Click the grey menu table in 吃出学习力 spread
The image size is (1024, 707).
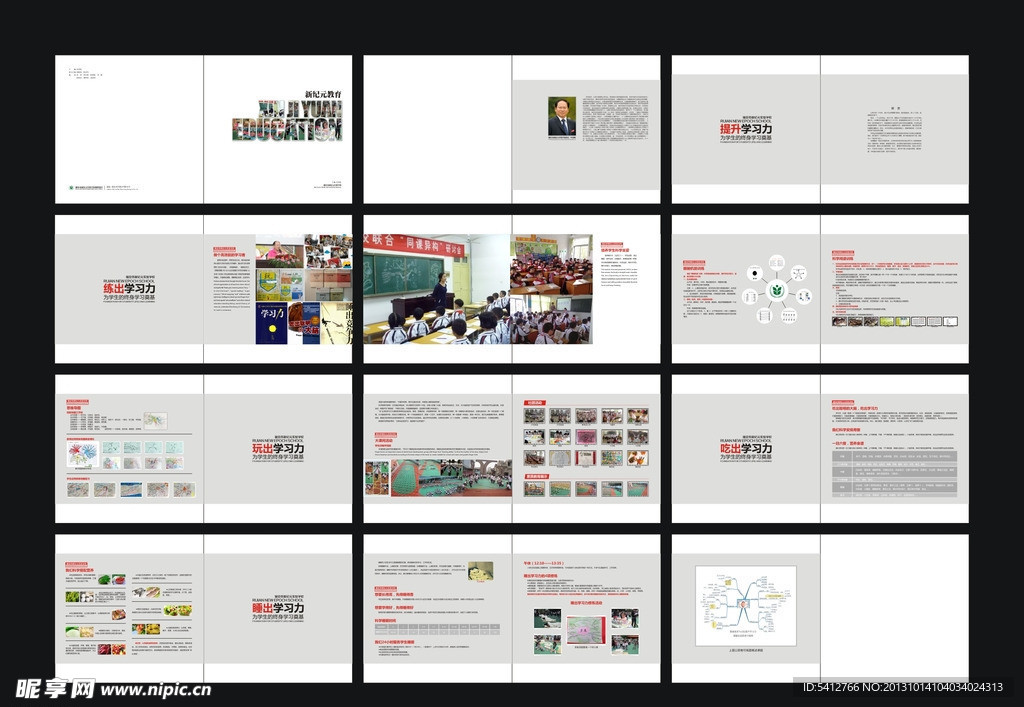coord(895,474)
